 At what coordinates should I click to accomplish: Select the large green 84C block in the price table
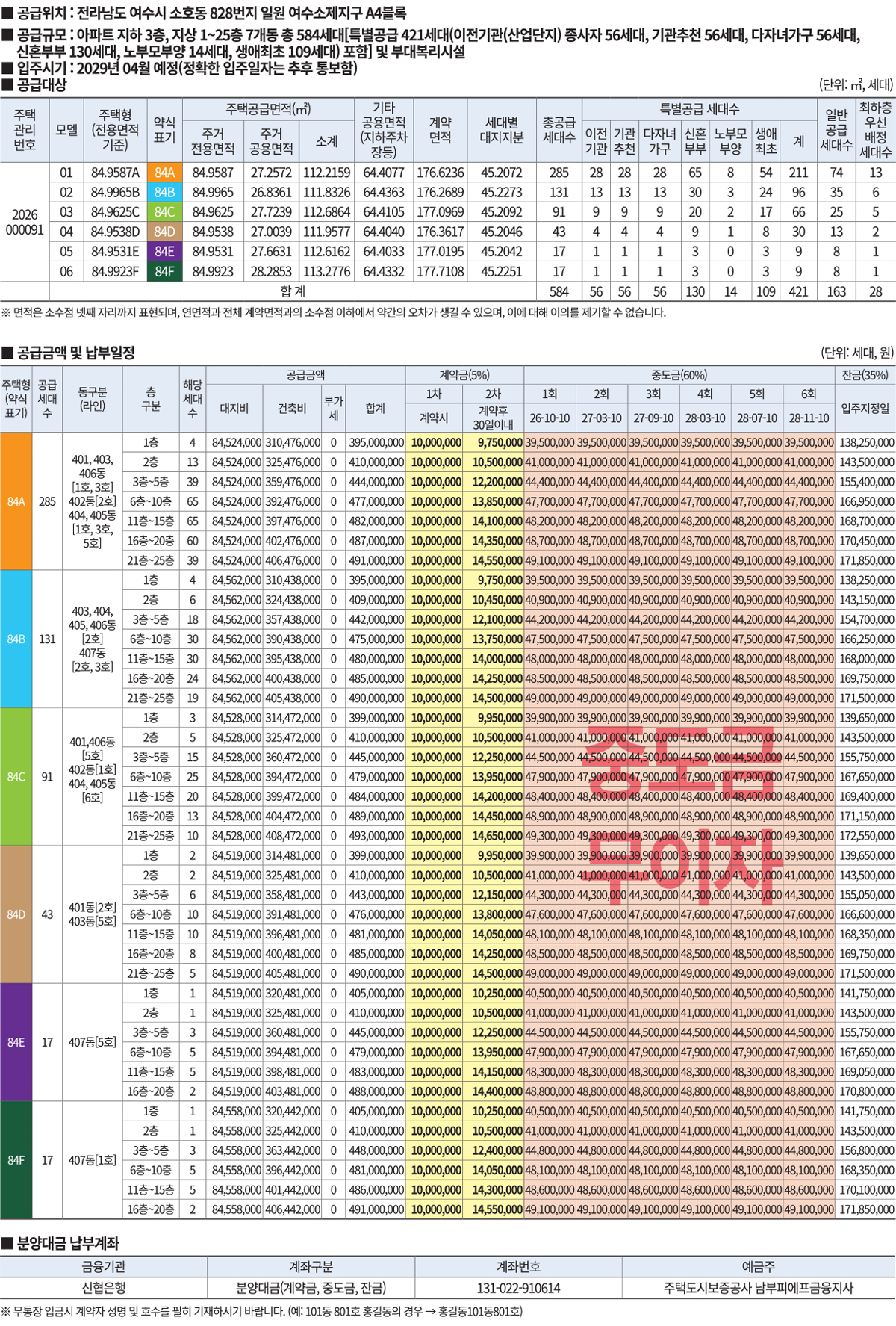click(16, 777)
